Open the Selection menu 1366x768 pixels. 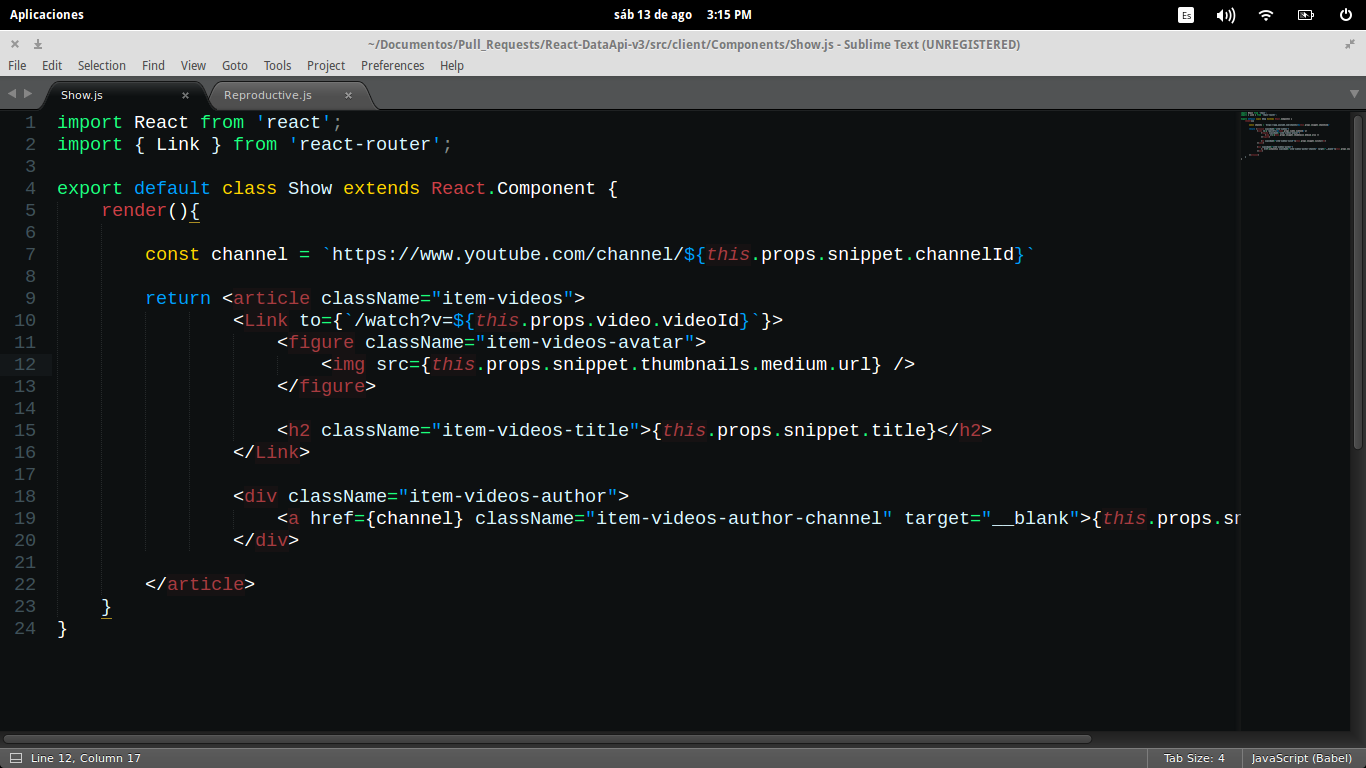pyautogui.click(x=102, y=65)
